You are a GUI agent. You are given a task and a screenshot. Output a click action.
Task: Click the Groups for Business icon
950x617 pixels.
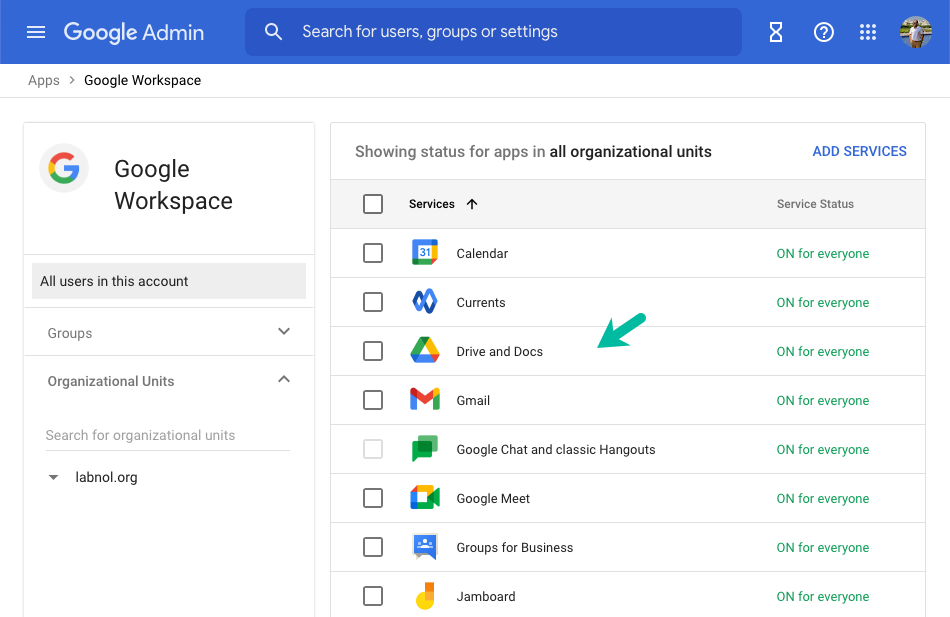pos(425,547)
